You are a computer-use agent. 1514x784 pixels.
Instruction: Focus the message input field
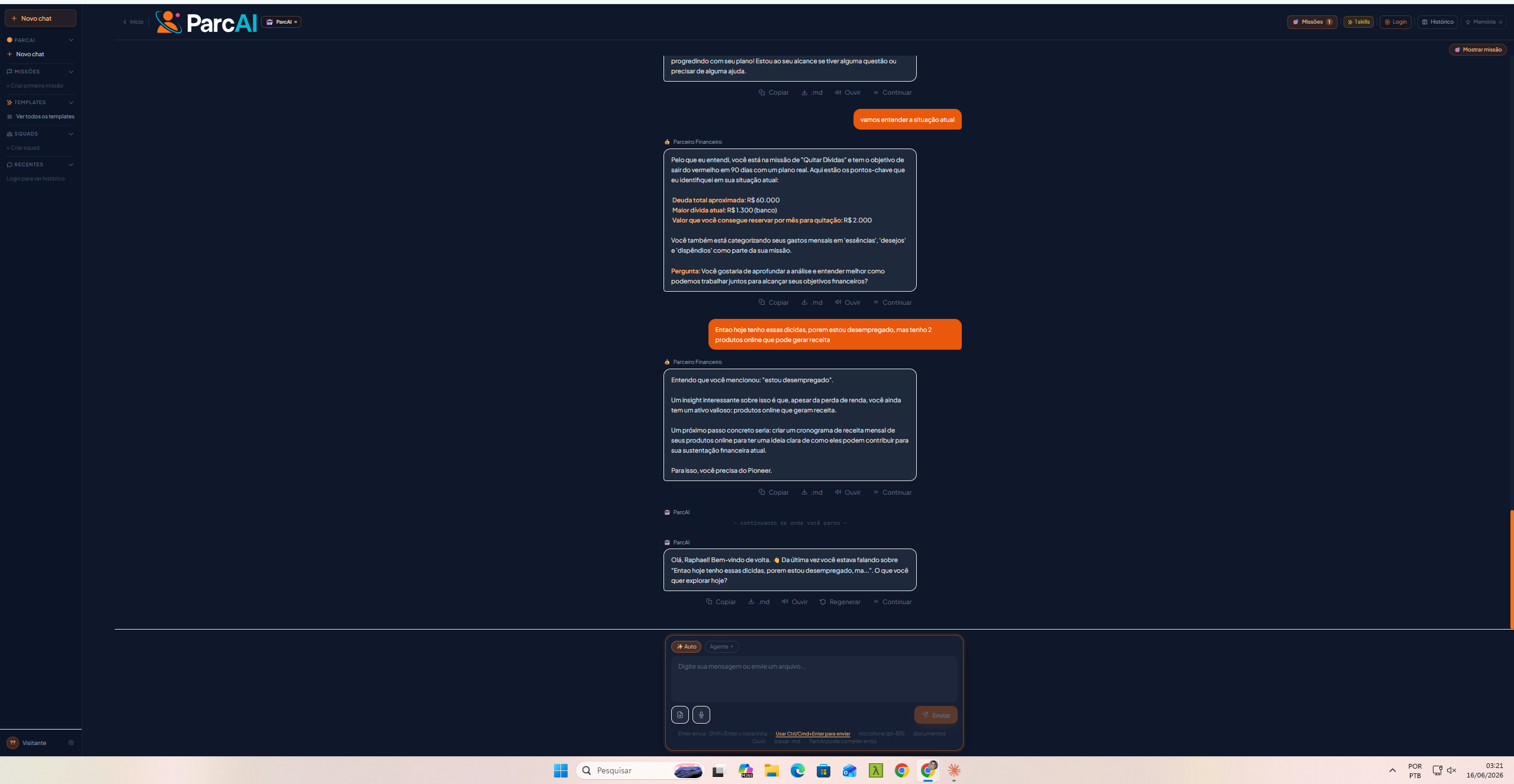pos(814,679)
